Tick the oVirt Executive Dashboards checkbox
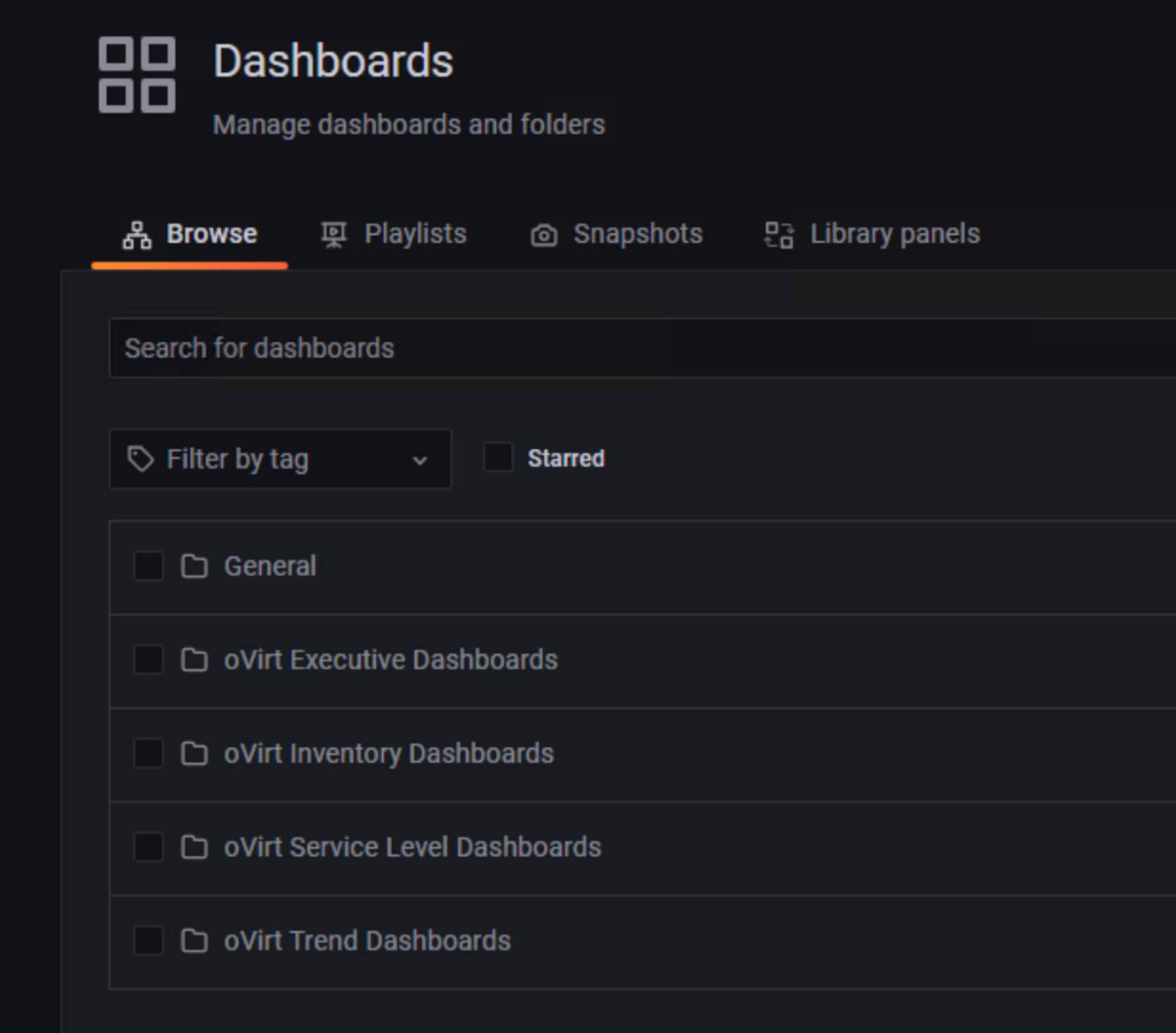 (148, 660)
